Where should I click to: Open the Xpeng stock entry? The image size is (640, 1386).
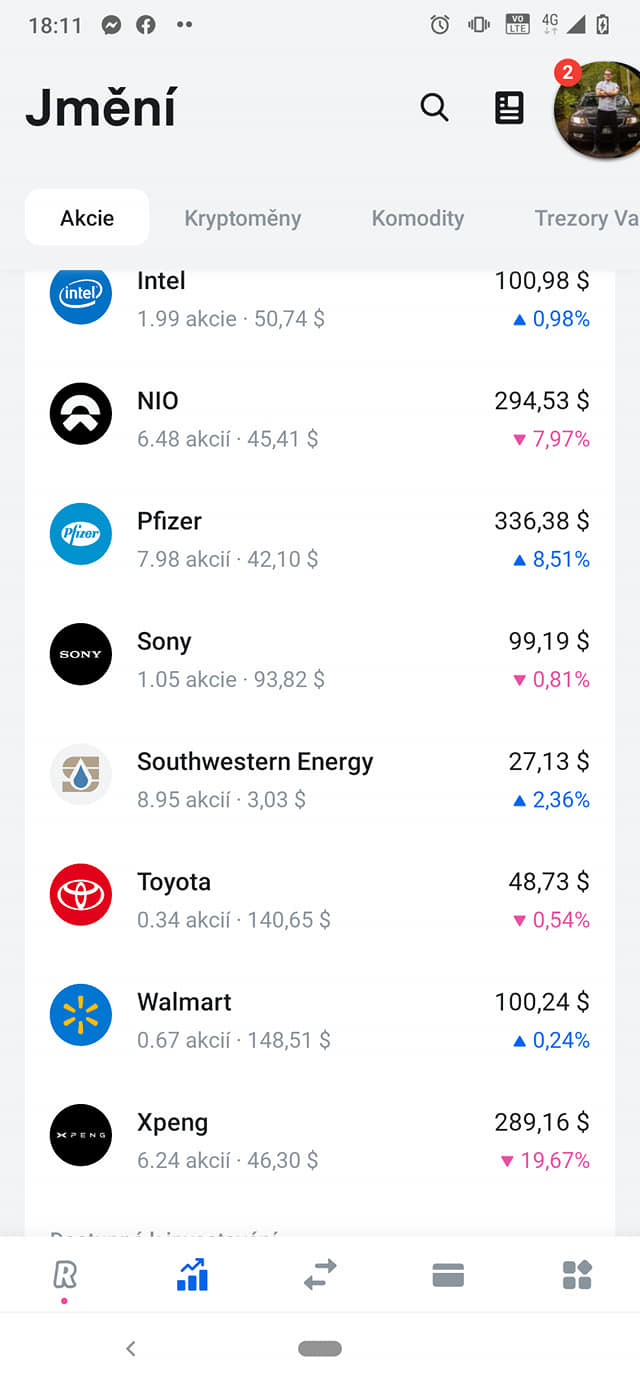320,1140
